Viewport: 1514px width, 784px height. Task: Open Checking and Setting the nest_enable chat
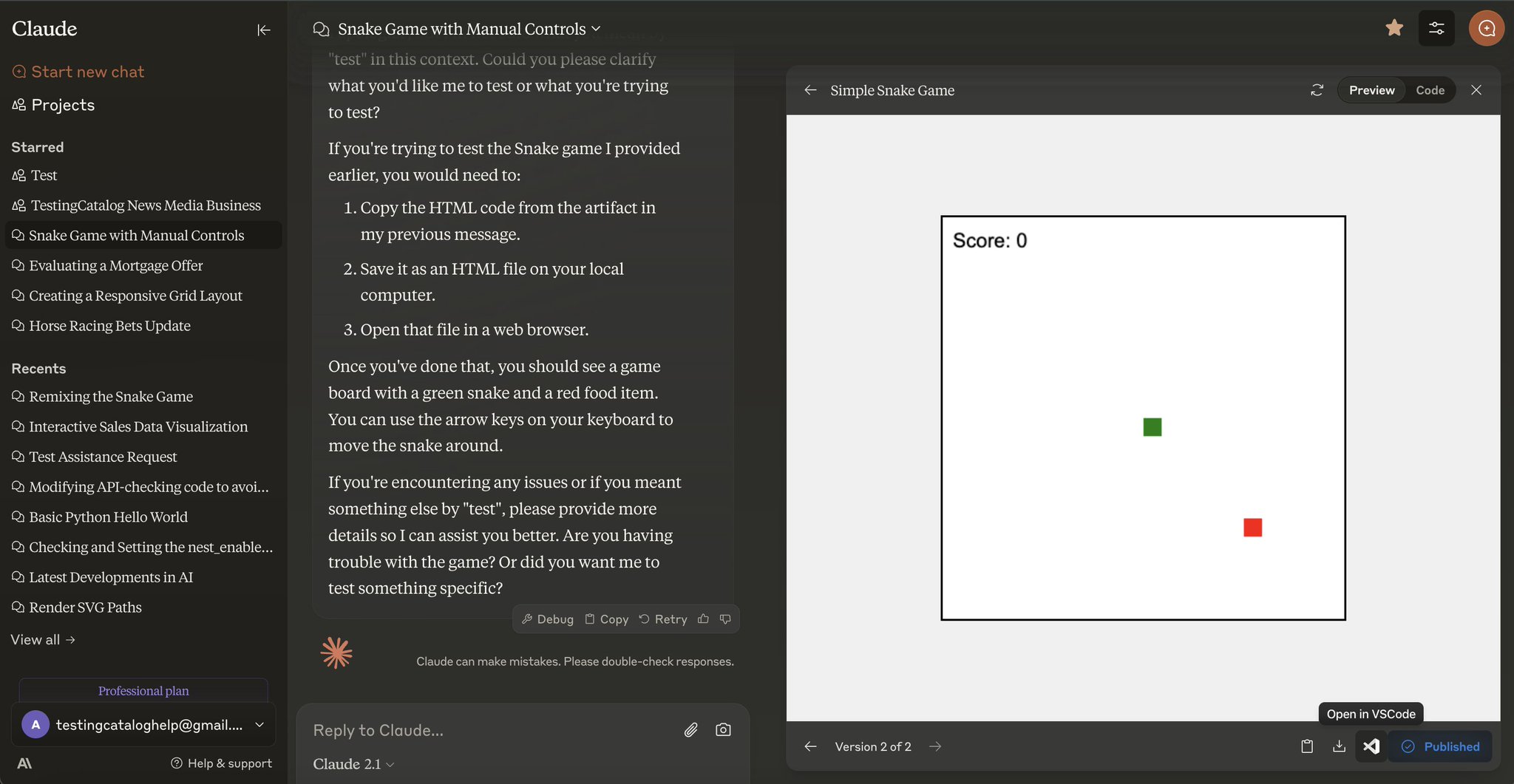[x=143, y=547]
